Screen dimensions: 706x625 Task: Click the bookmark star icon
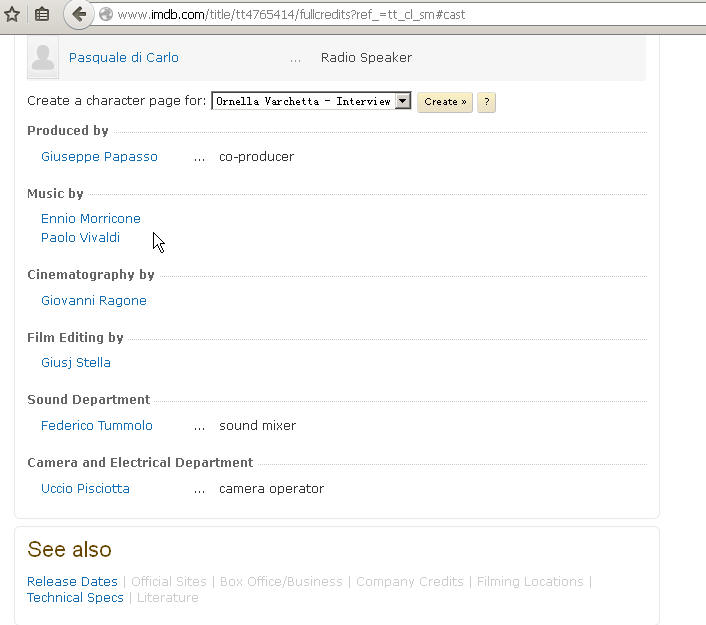(x=12, y=14)
